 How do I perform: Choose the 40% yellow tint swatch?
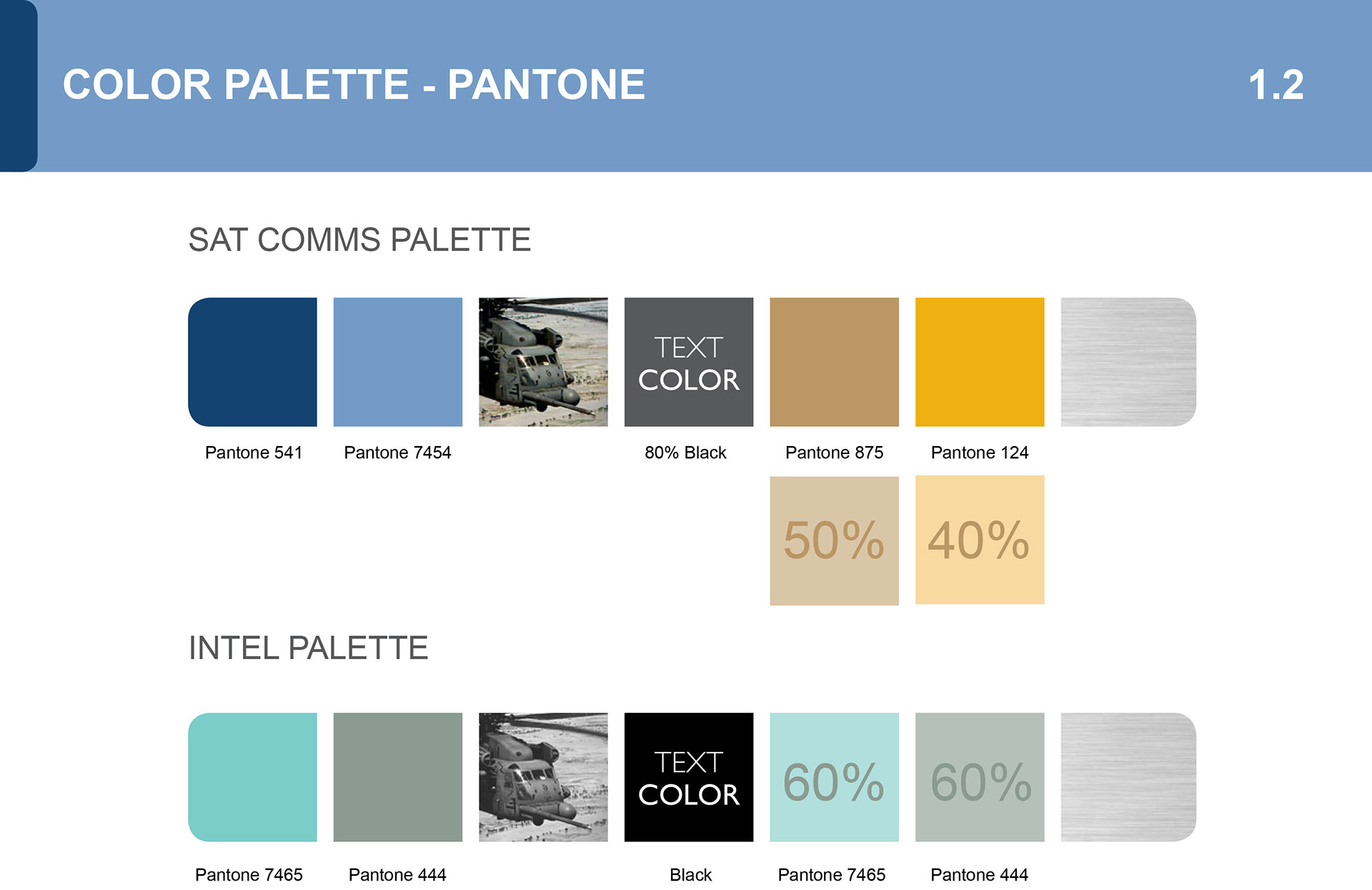979,540
